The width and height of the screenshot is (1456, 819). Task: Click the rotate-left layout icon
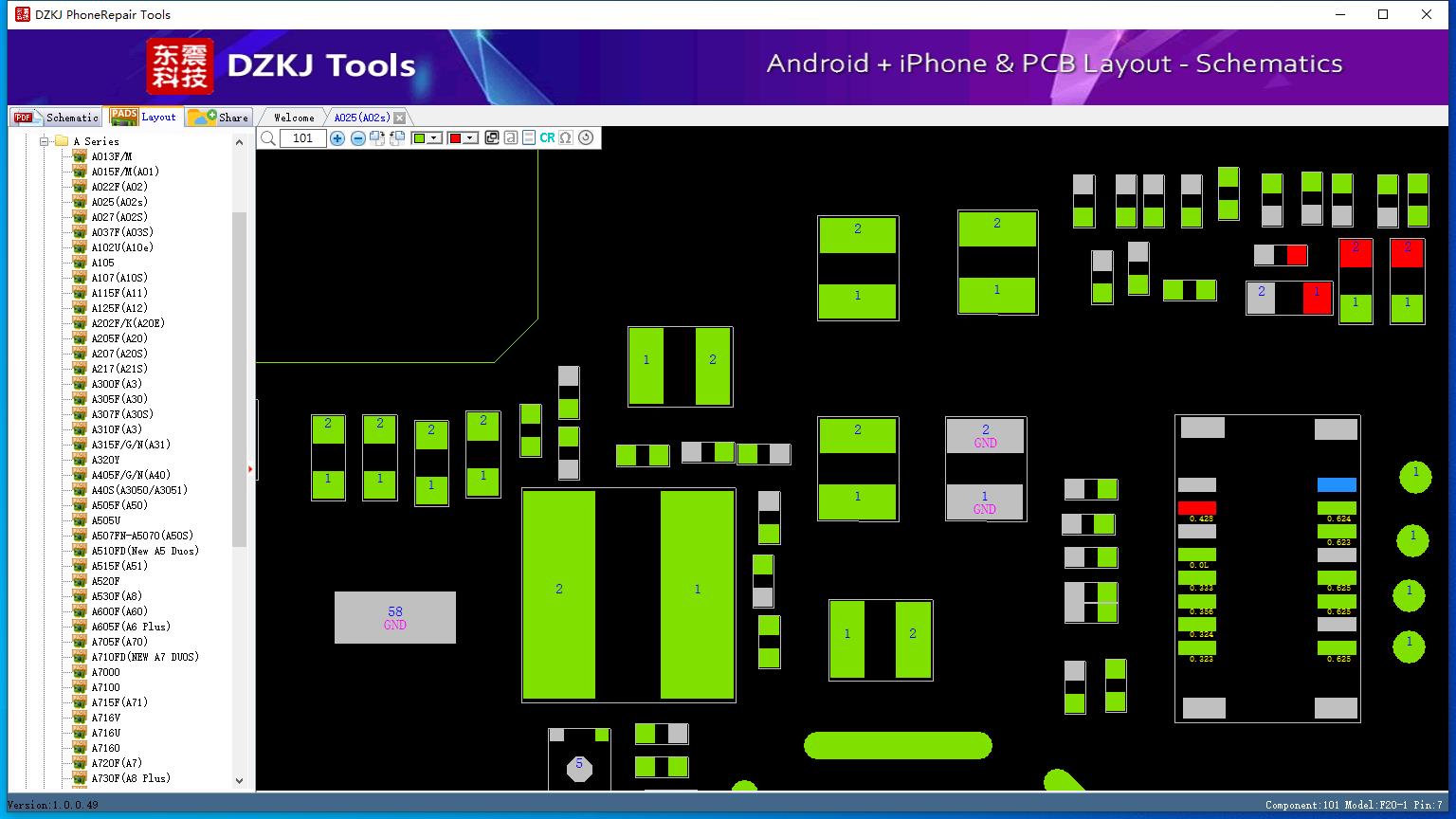click(397, 138)
